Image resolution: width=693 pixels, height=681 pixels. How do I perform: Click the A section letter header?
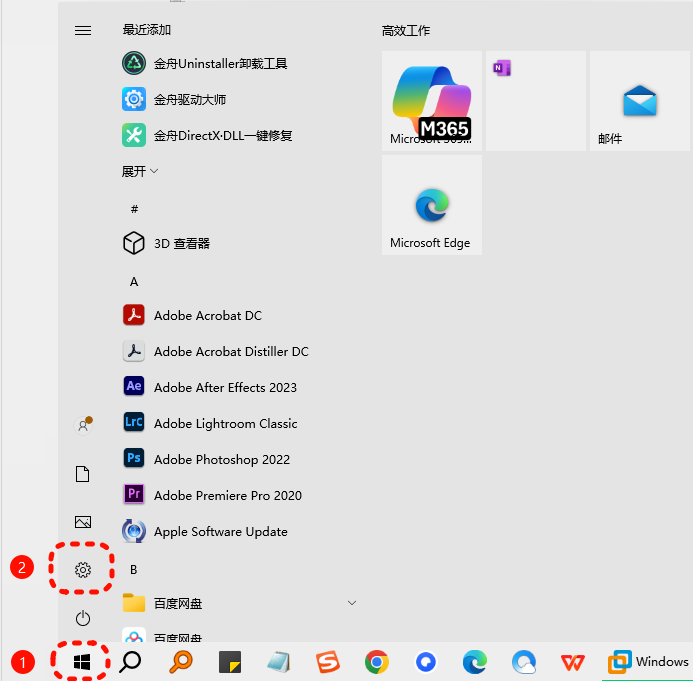coord(134,282)
